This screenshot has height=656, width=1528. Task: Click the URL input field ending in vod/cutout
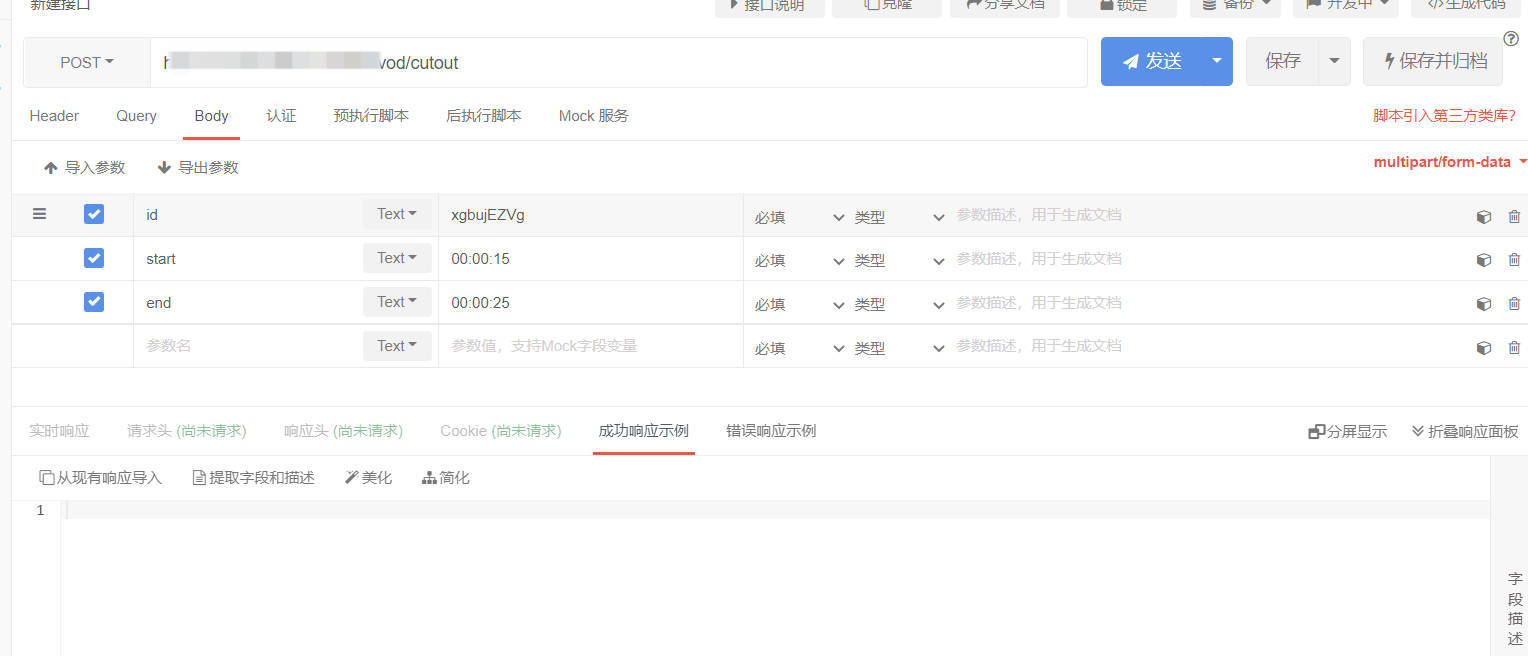tap(618, 62)
